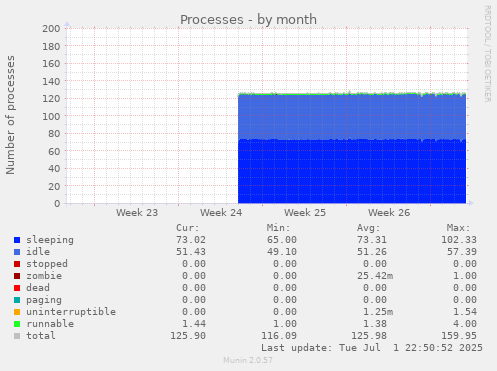This screenshot has height=371, width=497.
Task: Click idle average value 51.26
Action: click(x=372, y=252)
